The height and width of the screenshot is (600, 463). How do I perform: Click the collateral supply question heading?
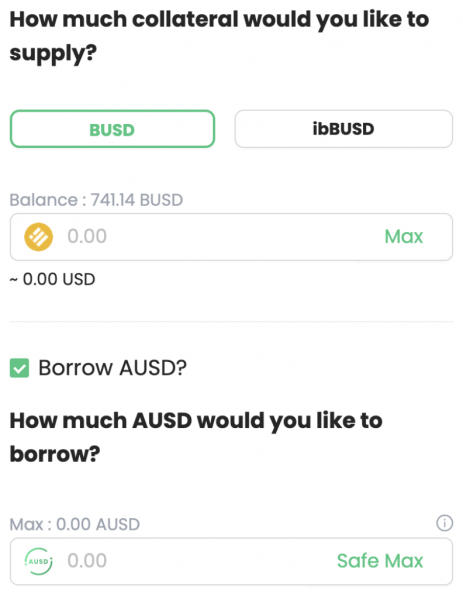coord(219,36)
